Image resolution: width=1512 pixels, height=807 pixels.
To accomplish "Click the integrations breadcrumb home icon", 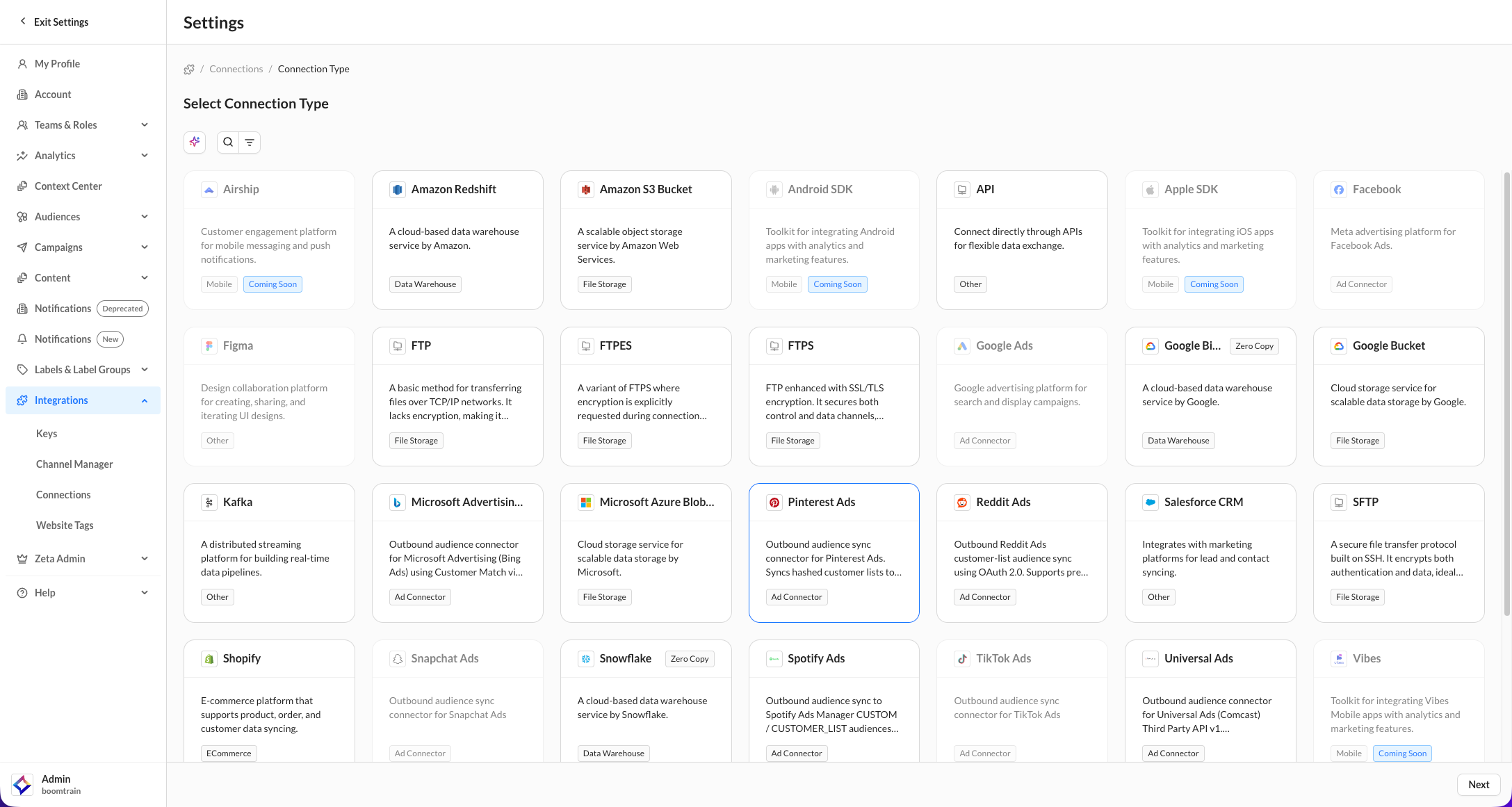I will click(x=189, y=69).
